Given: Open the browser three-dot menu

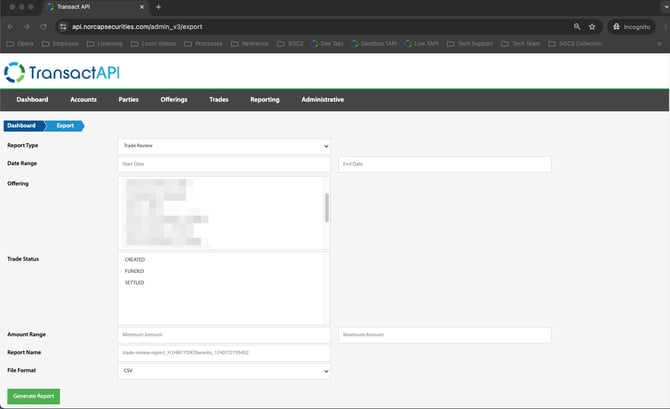Looking at the screenshot, I should tap(661, 26).
